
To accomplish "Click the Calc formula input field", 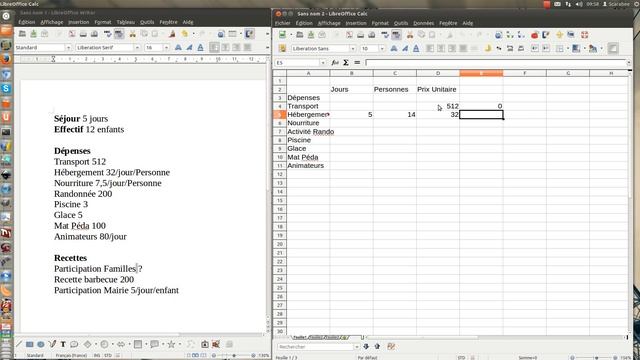I will click(x=496, y=63).
